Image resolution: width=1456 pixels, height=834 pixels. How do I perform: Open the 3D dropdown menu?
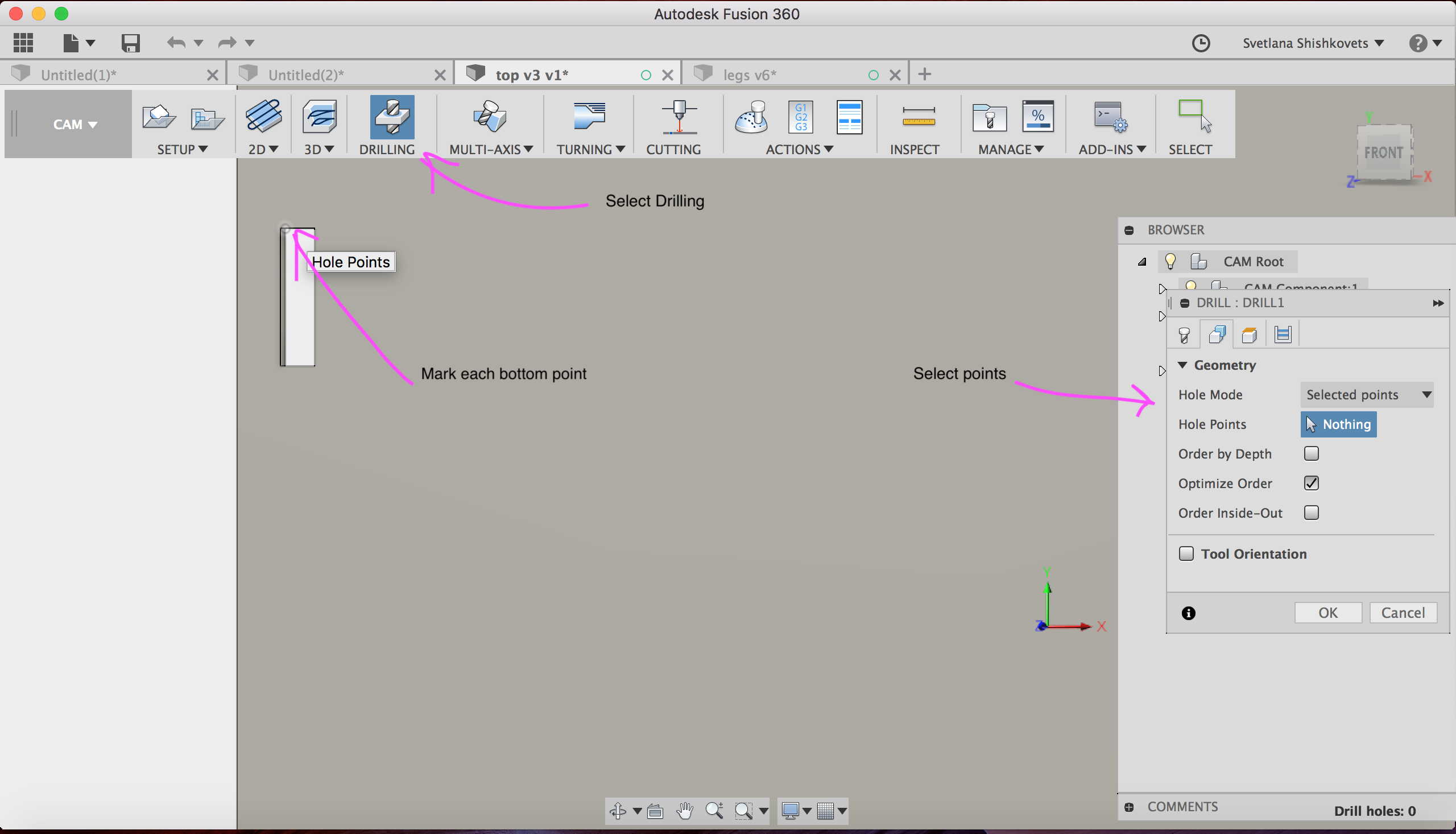tap(319, 150)
